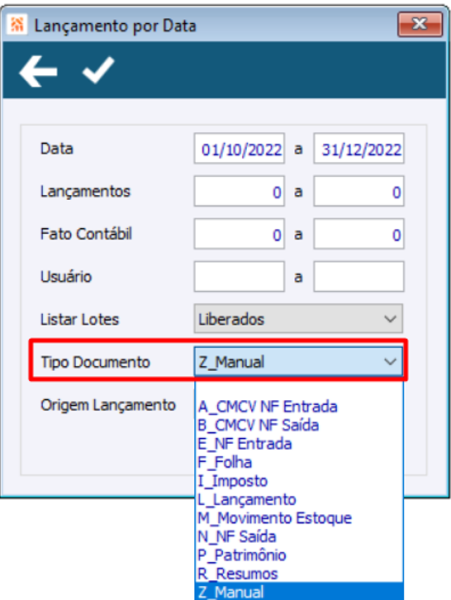Screen dimensions: 451x600
Task: Select L_Lançamento option
Action: 299,500
